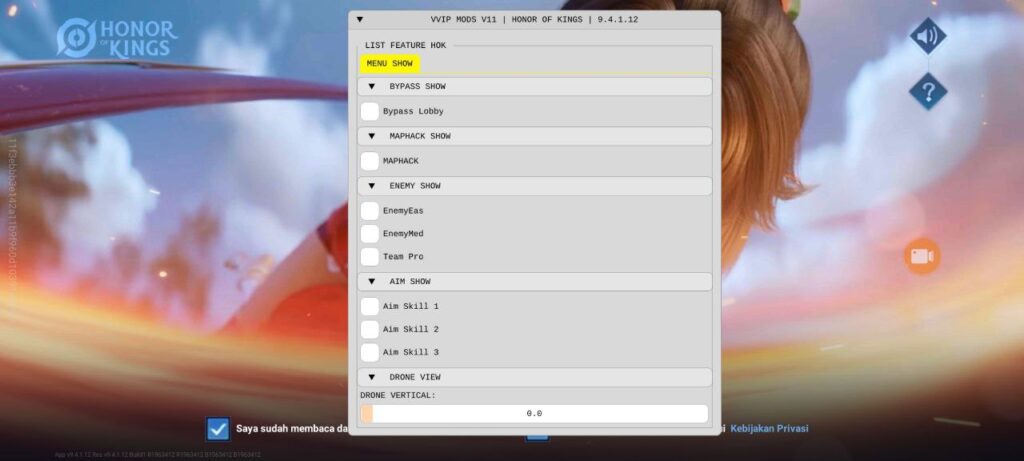Image resolution: width=1024 pixels, height=461 pixels.
Task: Check the EnemyEas checkbox
Action: [x=370, y=211]
